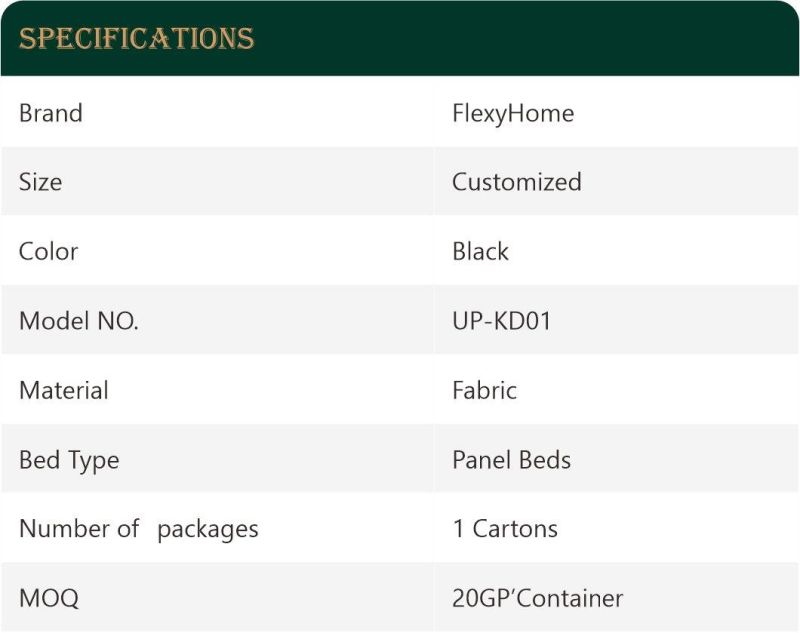Screen dimensions: 800x633
Task: Select the Model NO. label
Action: (79, 321)
